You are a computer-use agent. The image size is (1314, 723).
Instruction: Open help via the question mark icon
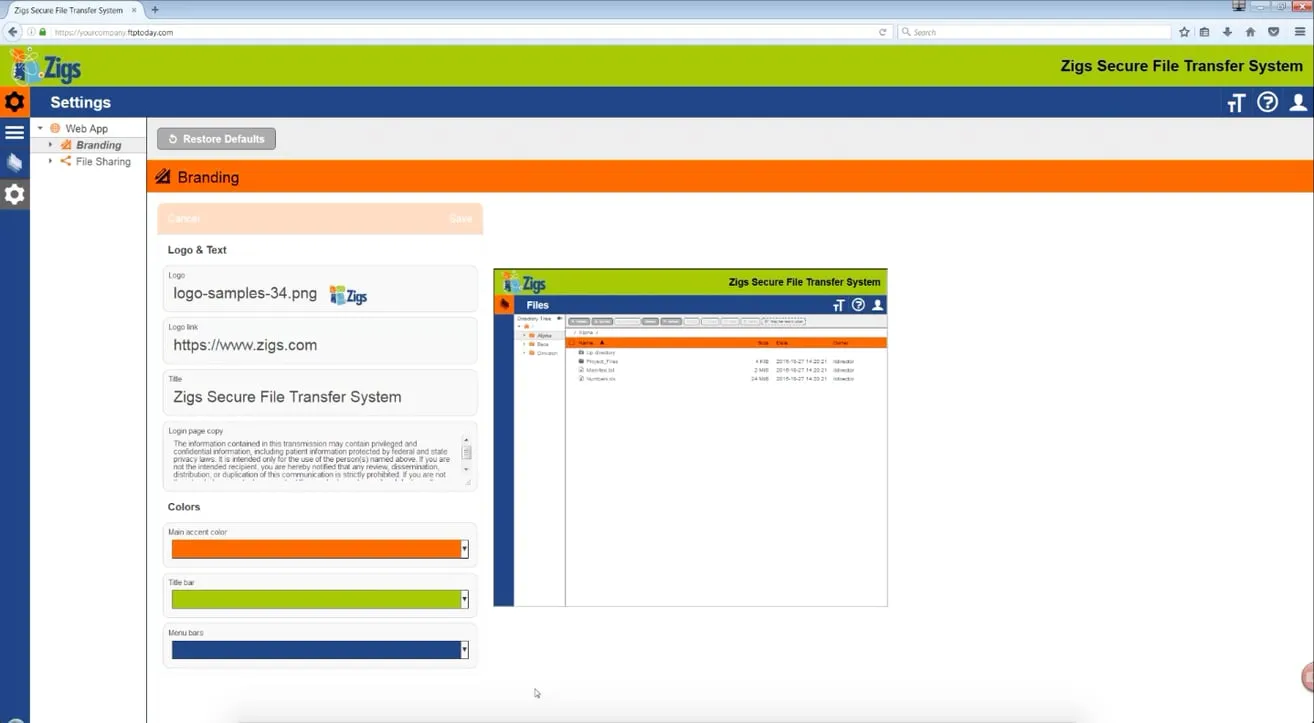click(x=1267, y=102)
